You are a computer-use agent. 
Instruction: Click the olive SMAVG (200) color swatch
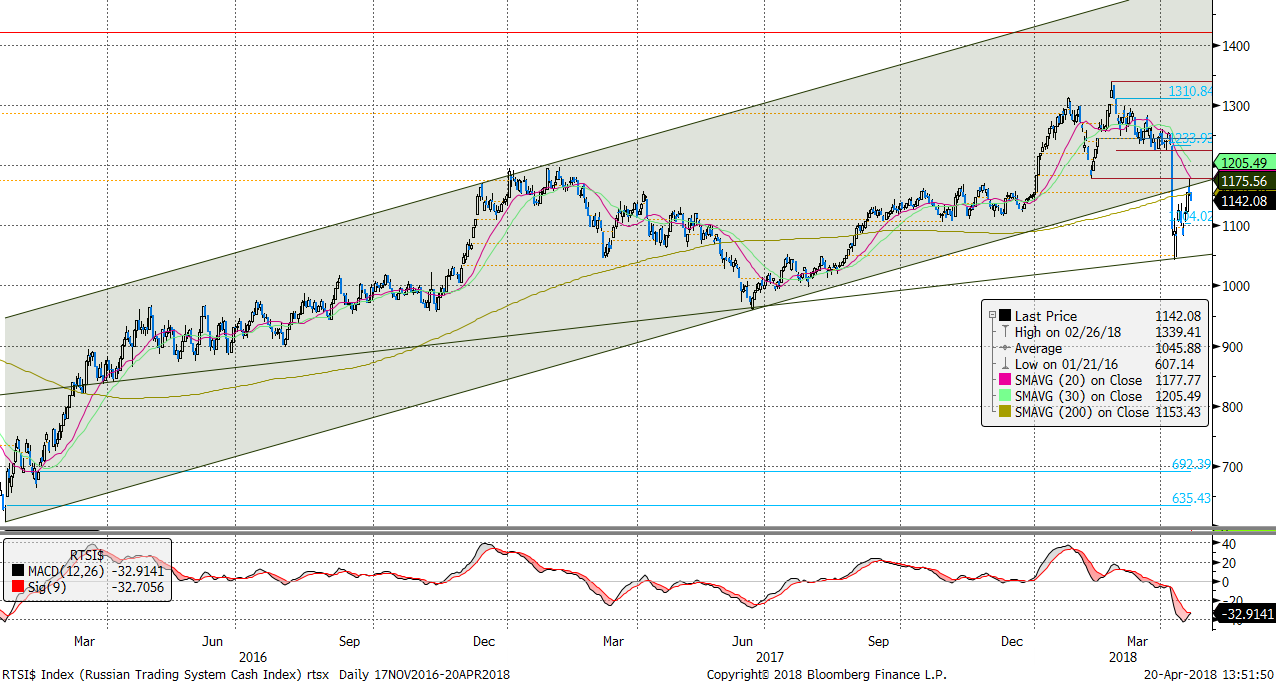(1005, 412)
